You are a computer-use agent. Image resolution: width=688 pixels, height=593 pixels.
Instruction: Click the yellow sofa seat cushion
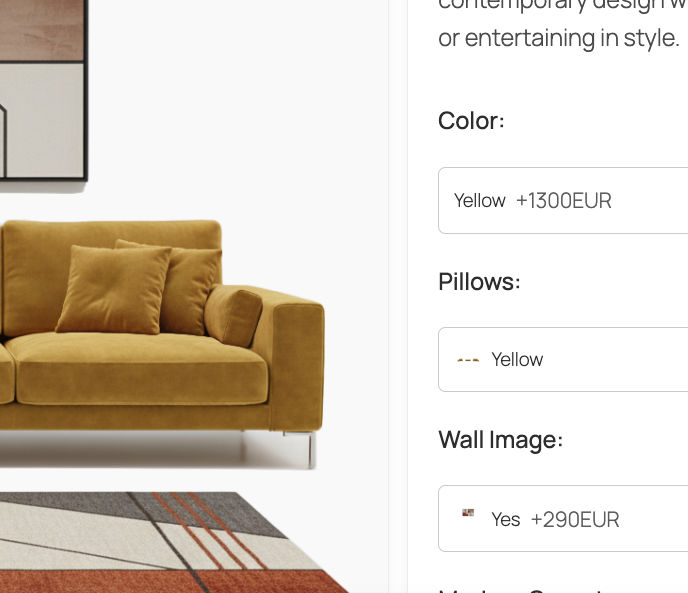140,369
